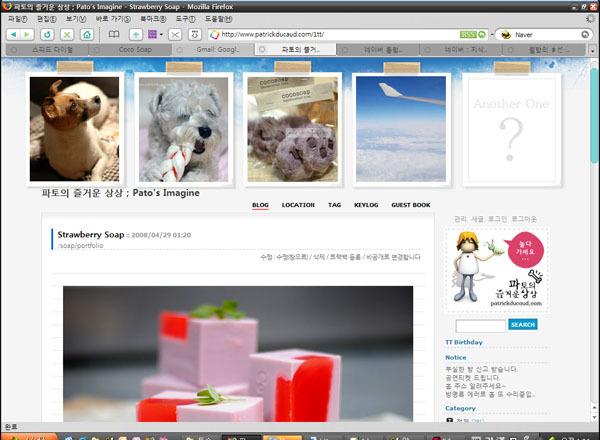Image resolution: width=600 pixels, height=440 pixels.
Task: Open the BLOG navigation link
Action: 260,205
